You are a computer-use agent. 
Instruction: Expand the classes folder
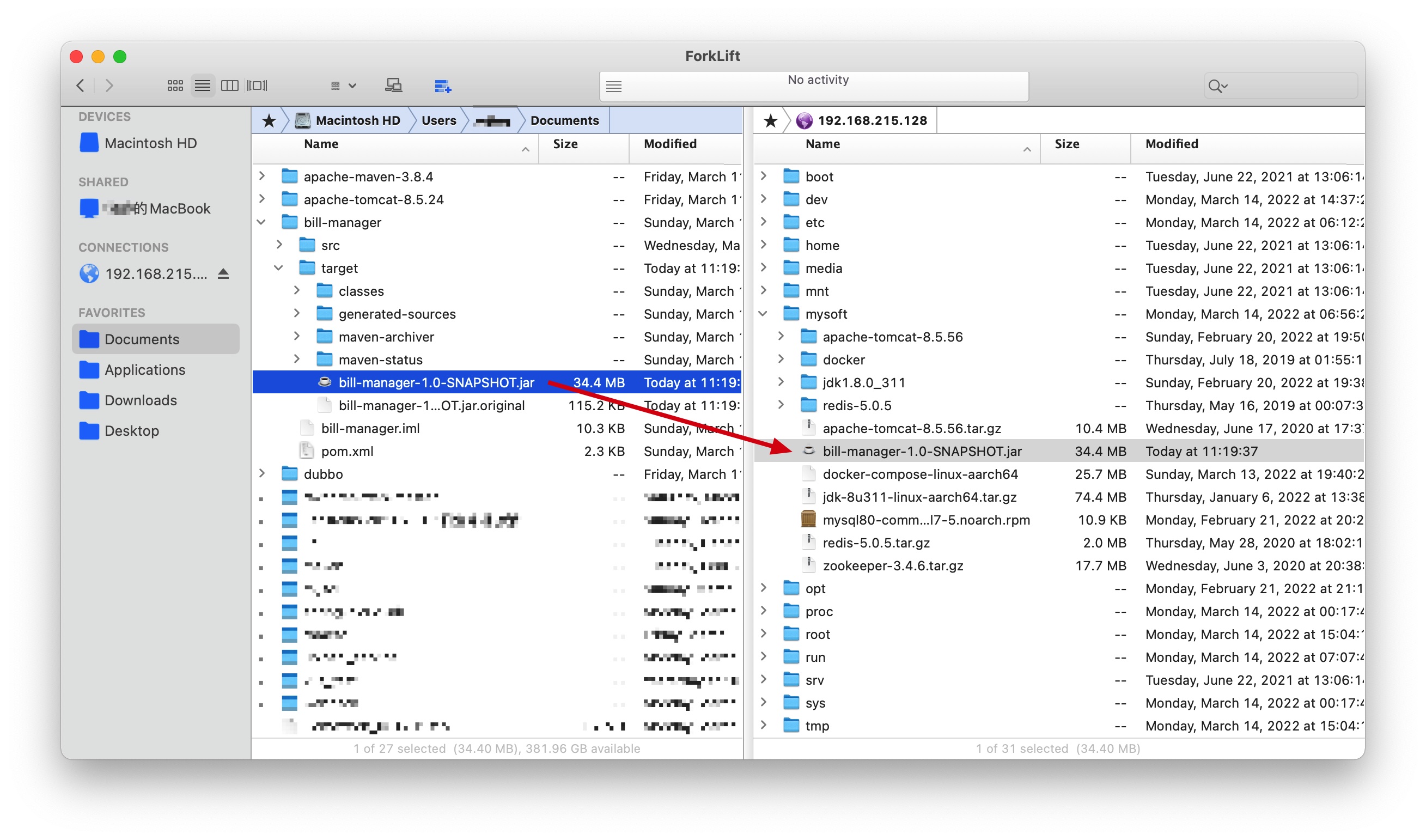coord(297,290)
